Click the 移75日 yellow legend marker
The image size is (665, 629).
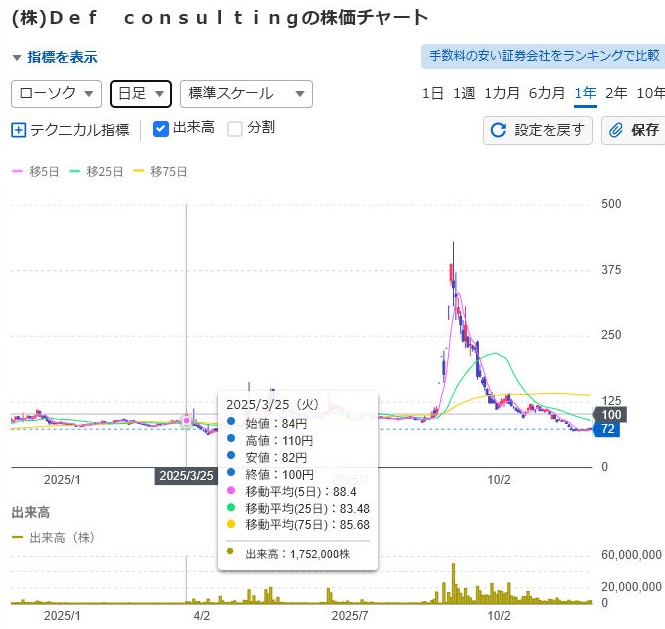coord(139,172)
